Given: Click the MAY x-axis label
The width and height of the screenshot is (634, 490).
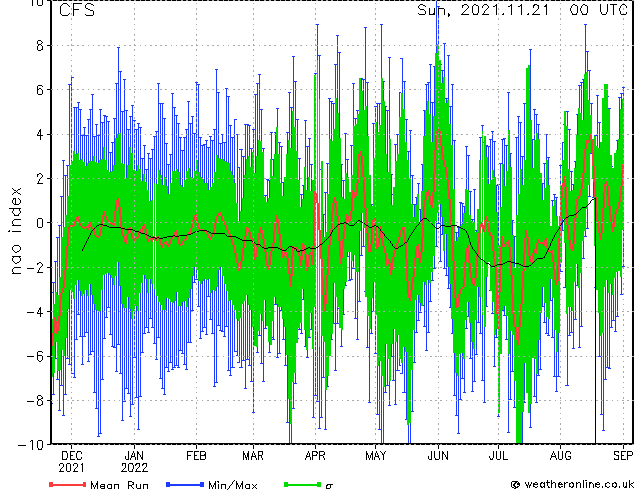Looking at the screenshot, I should [x=376, y=456].
